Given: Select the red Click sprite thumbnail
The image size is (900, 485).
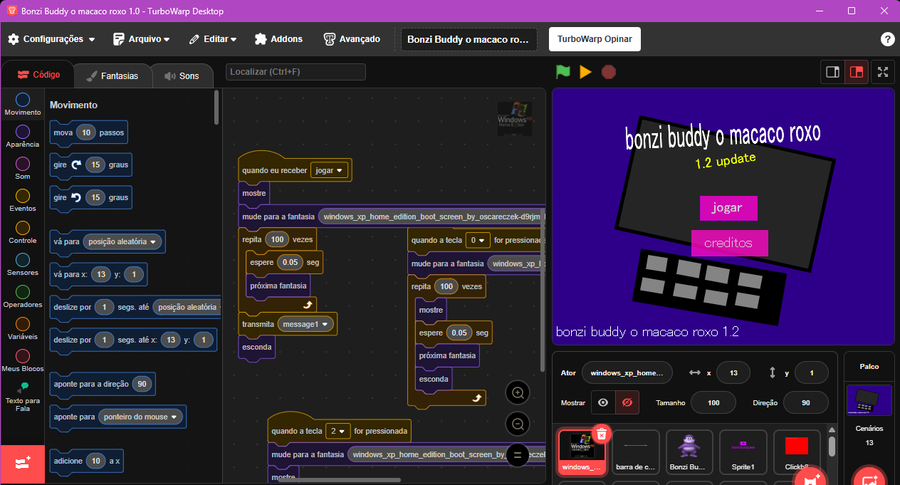Looking at the screenshot, I should 796,452.
